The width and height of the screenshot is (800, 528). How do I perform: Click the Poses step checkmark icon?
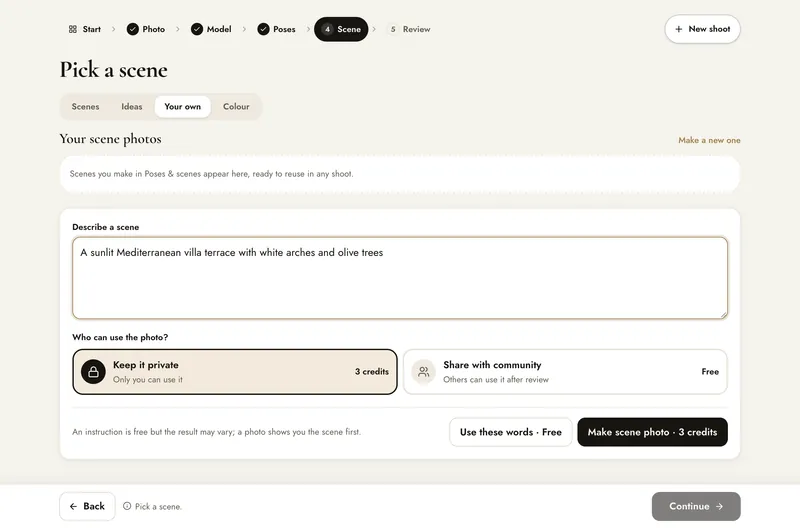263,29
